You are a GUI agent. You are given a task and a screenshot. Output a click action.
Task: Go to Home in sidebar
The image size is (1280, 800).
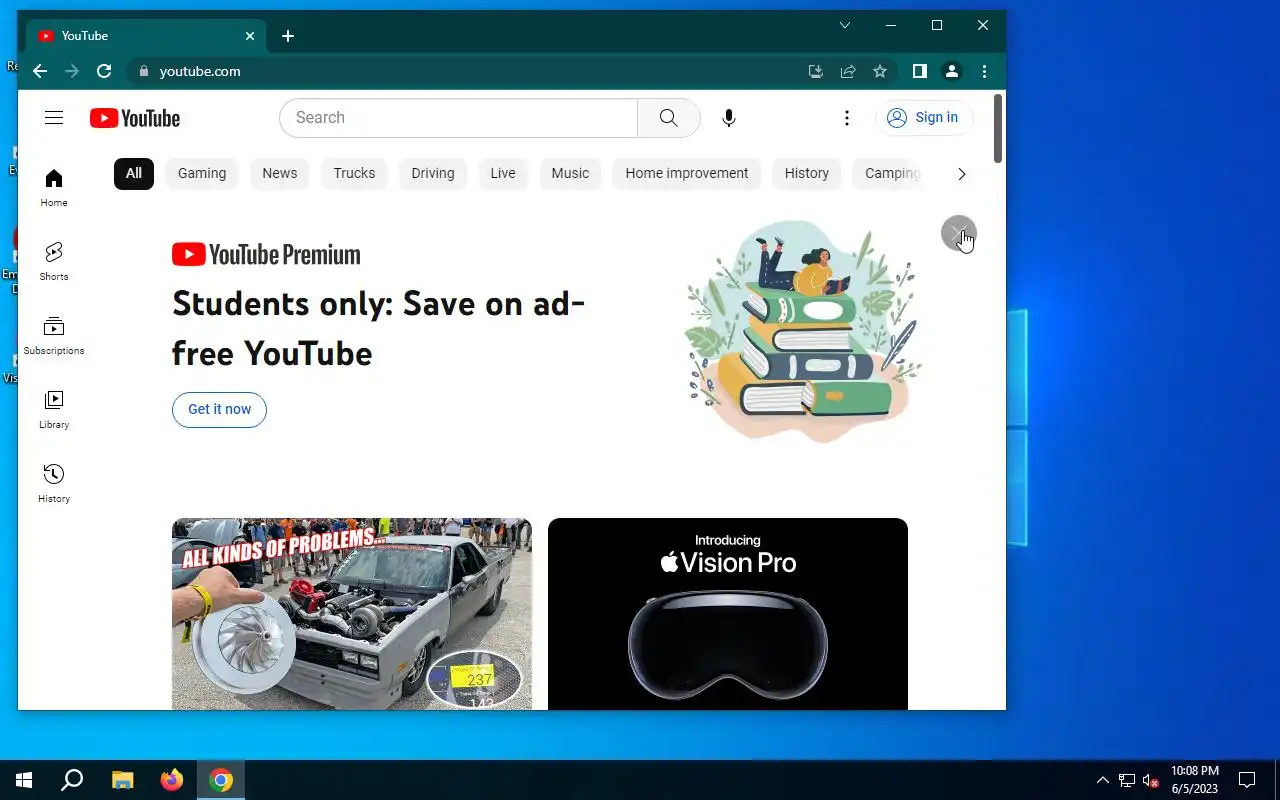coord(54,187)
